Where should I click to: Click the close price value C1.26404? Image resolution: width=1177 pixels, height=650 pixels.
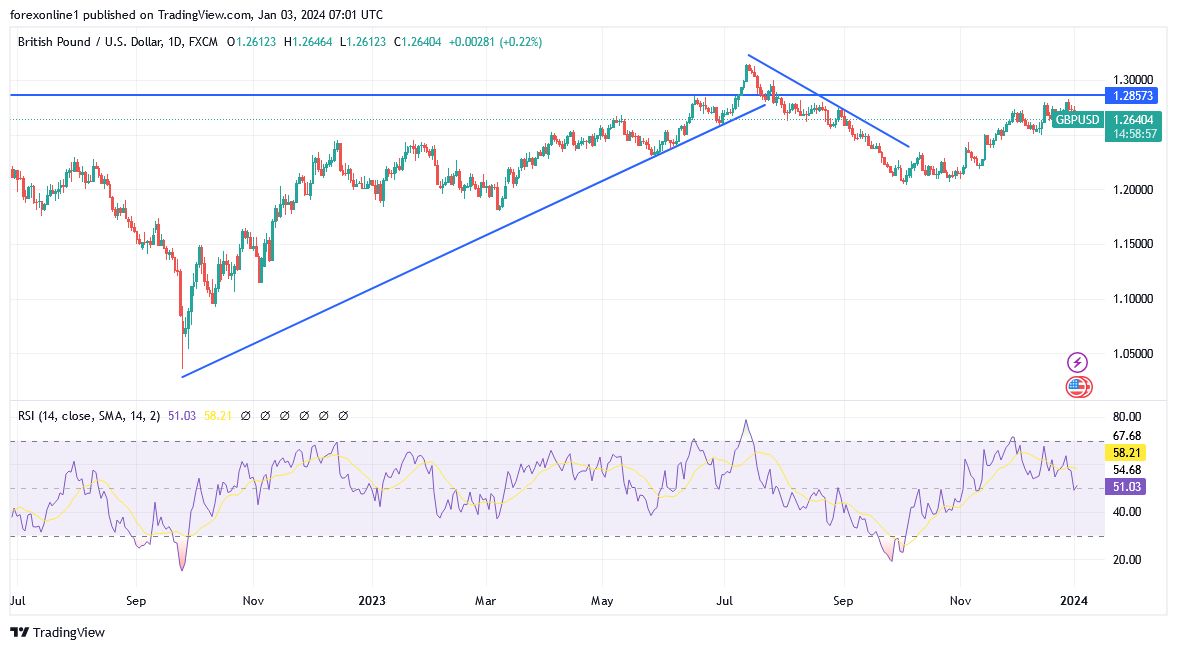tap(417, 42)
